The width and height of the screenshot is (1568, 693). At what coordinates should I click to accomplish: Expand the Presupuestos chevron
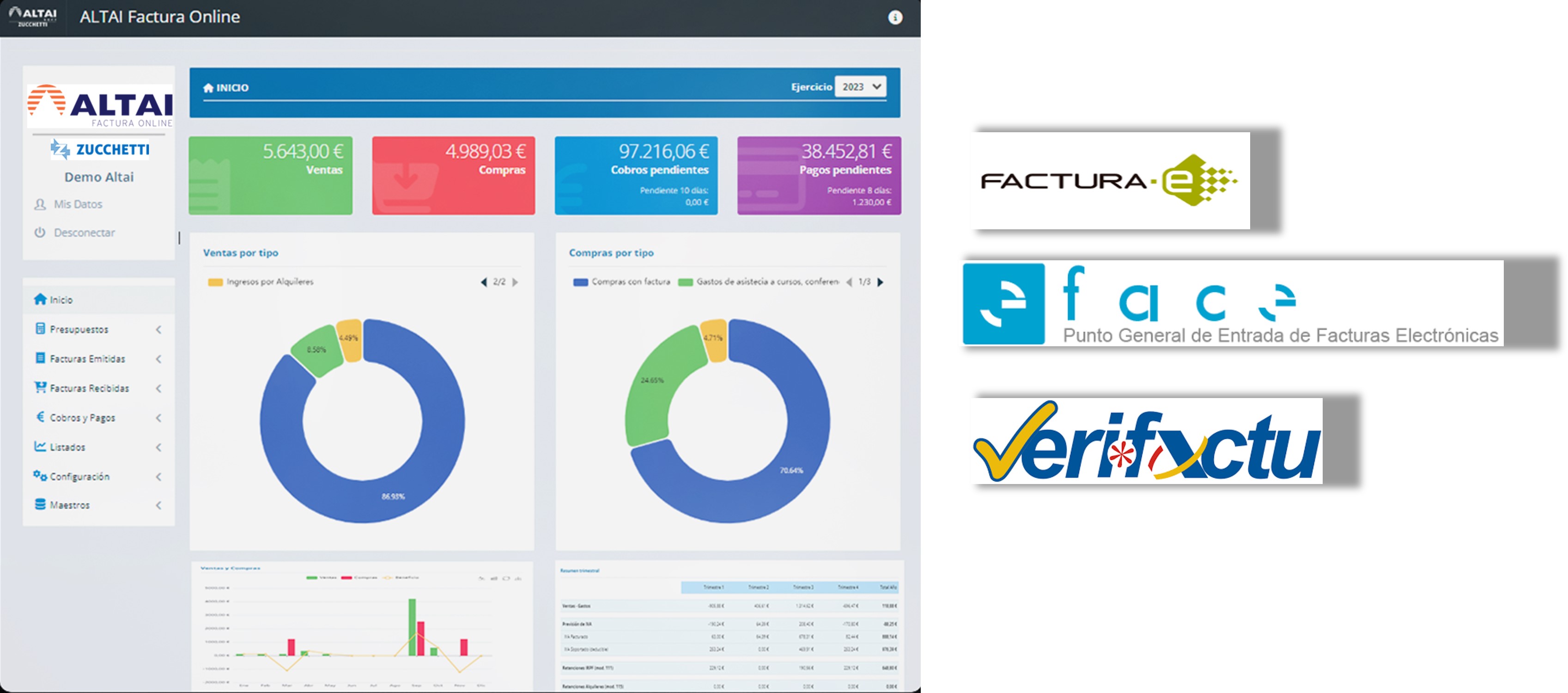(x=158, y=330)
